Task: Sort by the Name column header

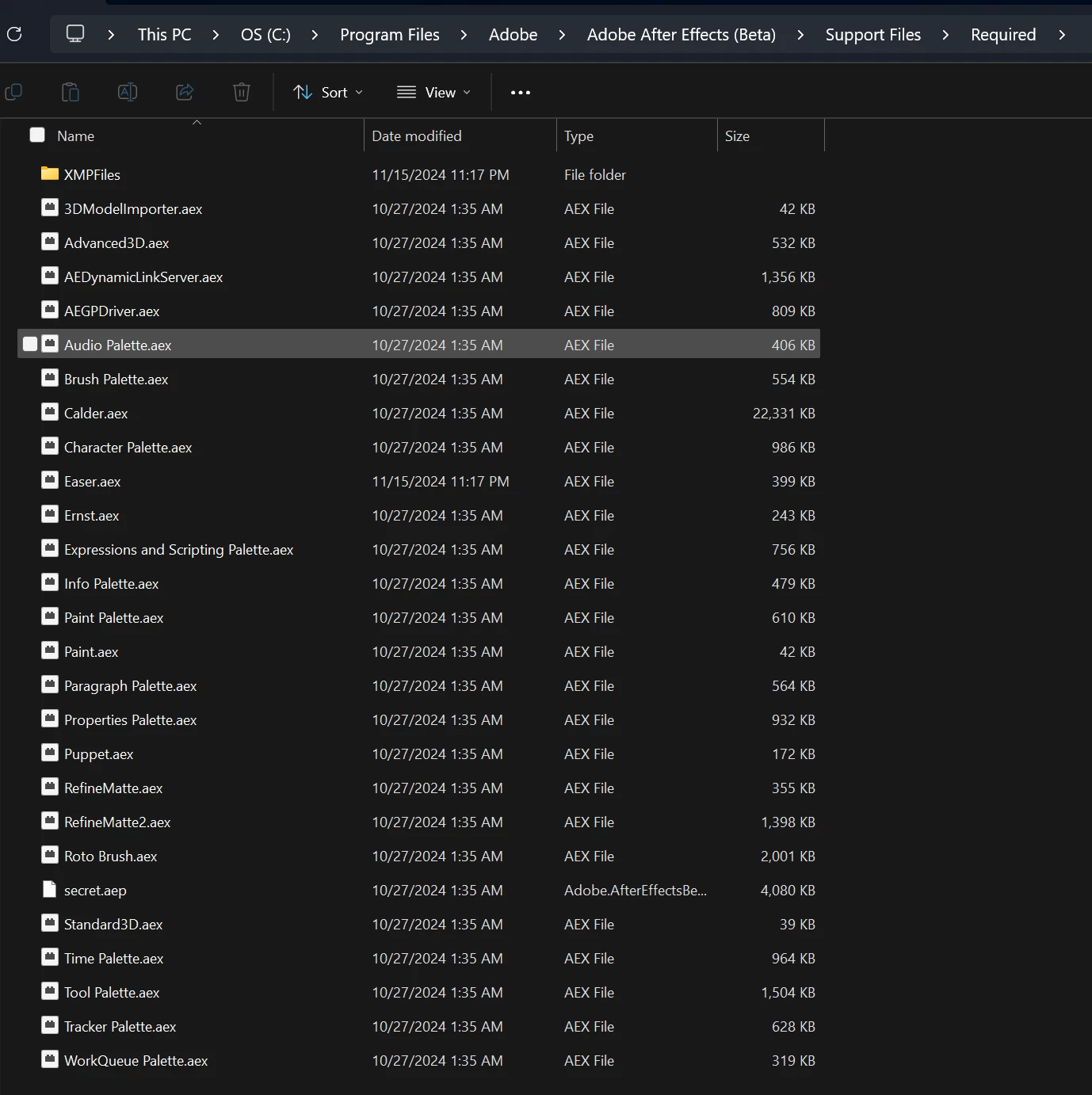Action: click(75, 135)
